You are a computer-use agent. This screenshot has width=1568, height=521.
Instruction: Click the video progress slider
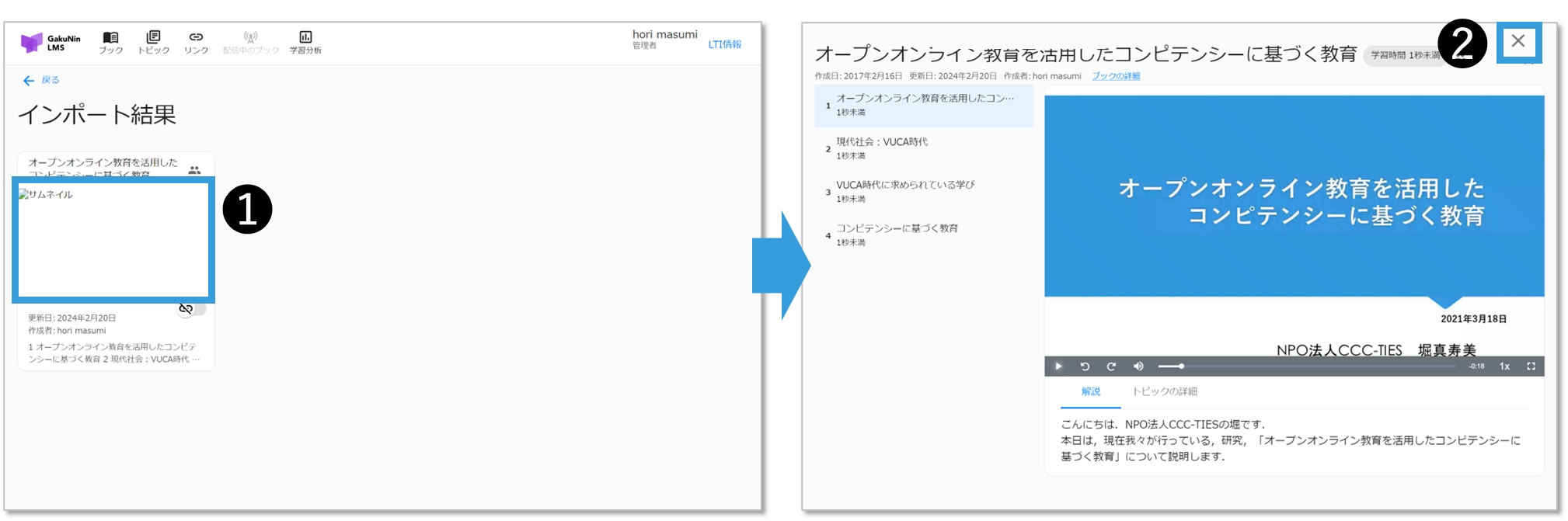coord(1305,366)
